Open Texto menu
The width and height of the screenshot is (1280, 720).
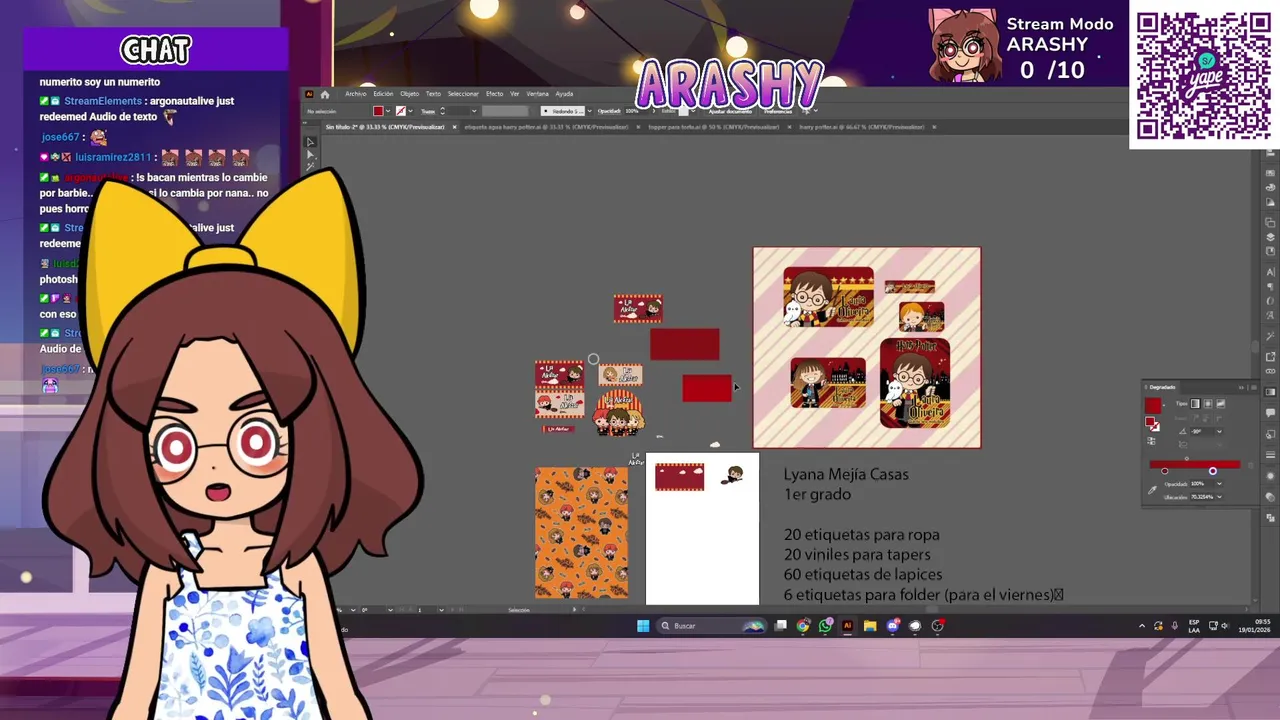[x=433, y=94]
